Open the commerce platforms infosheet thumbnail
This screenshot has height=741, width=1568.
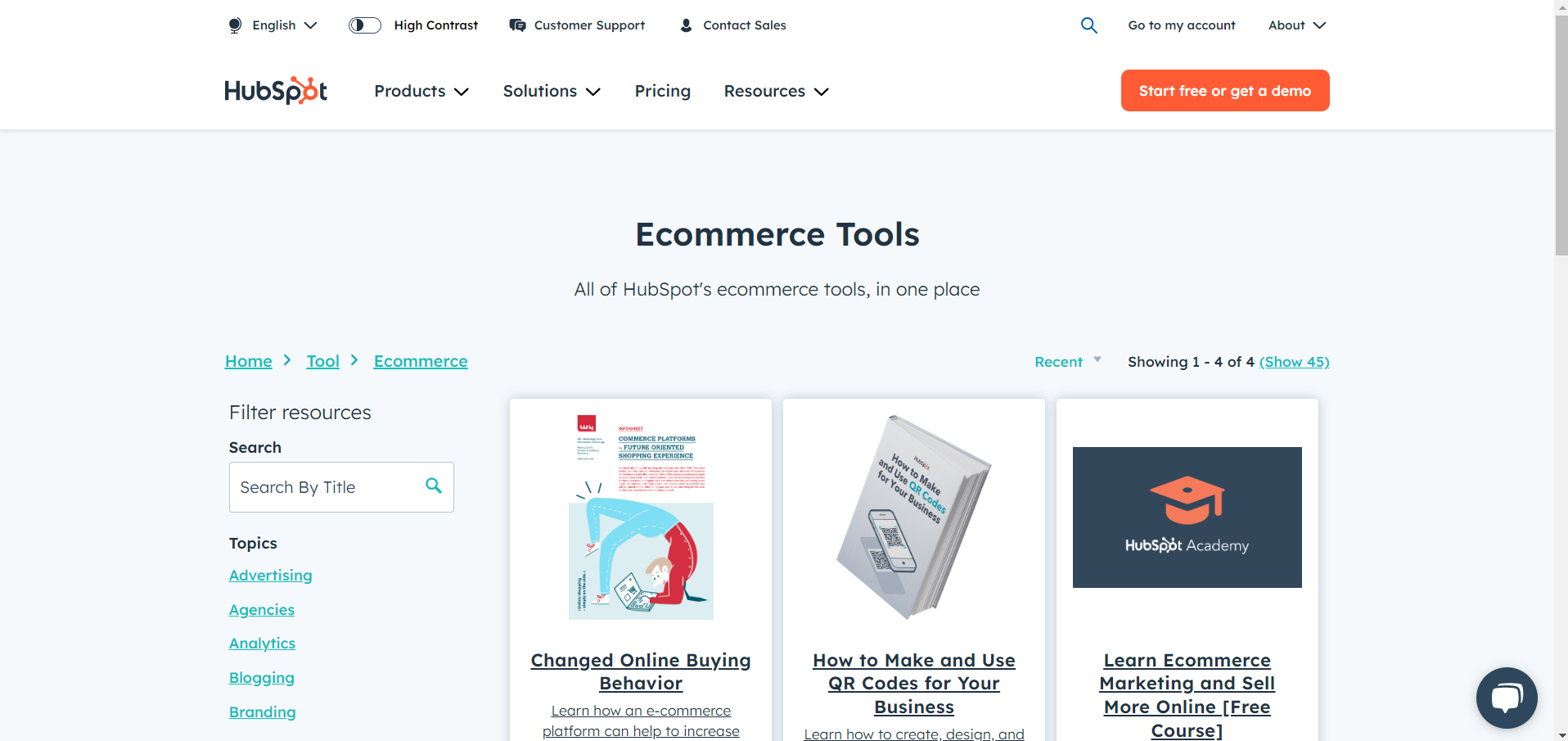(641, 517)
